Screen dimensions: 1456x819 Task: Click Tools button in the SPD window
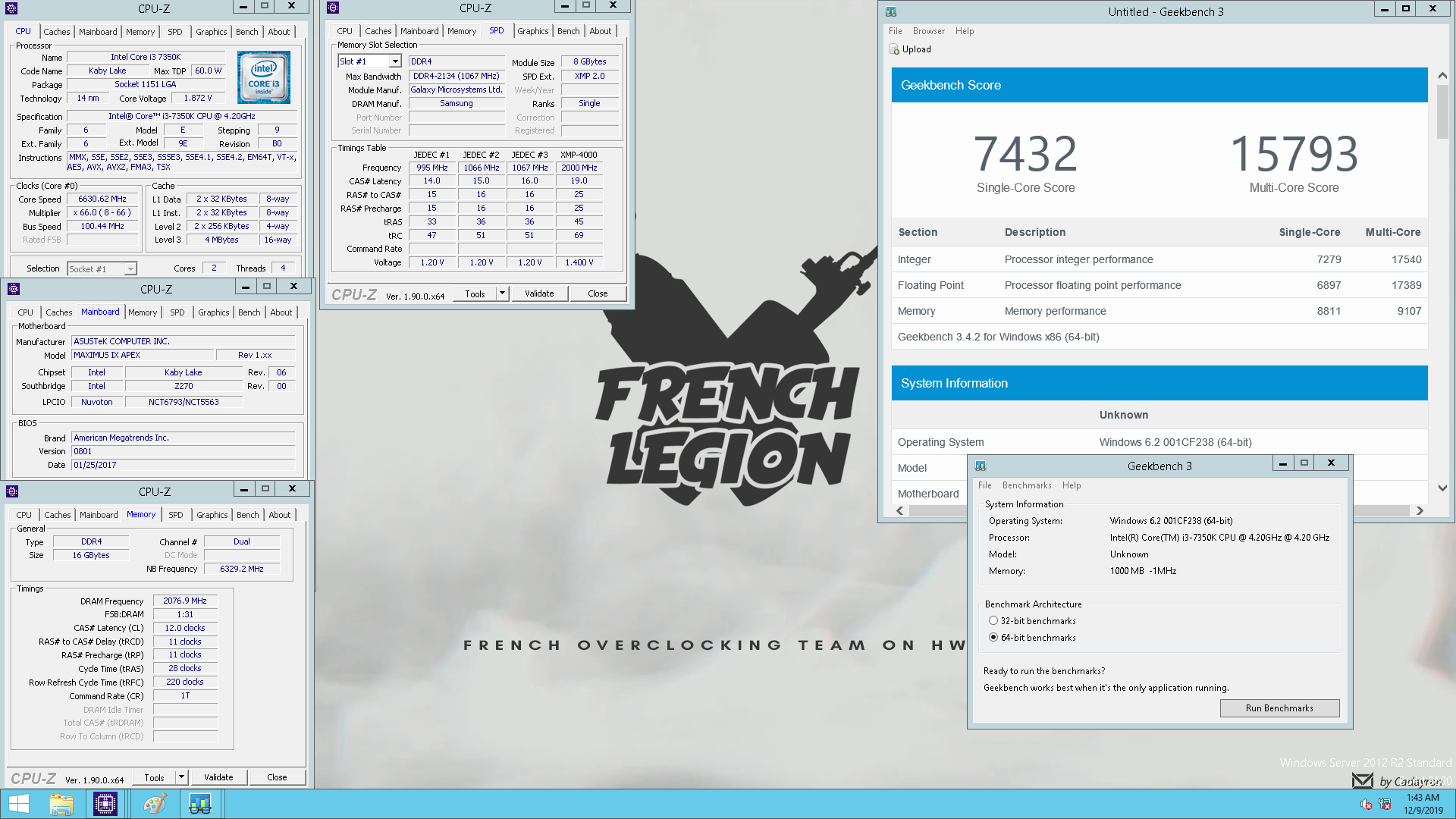475,293
